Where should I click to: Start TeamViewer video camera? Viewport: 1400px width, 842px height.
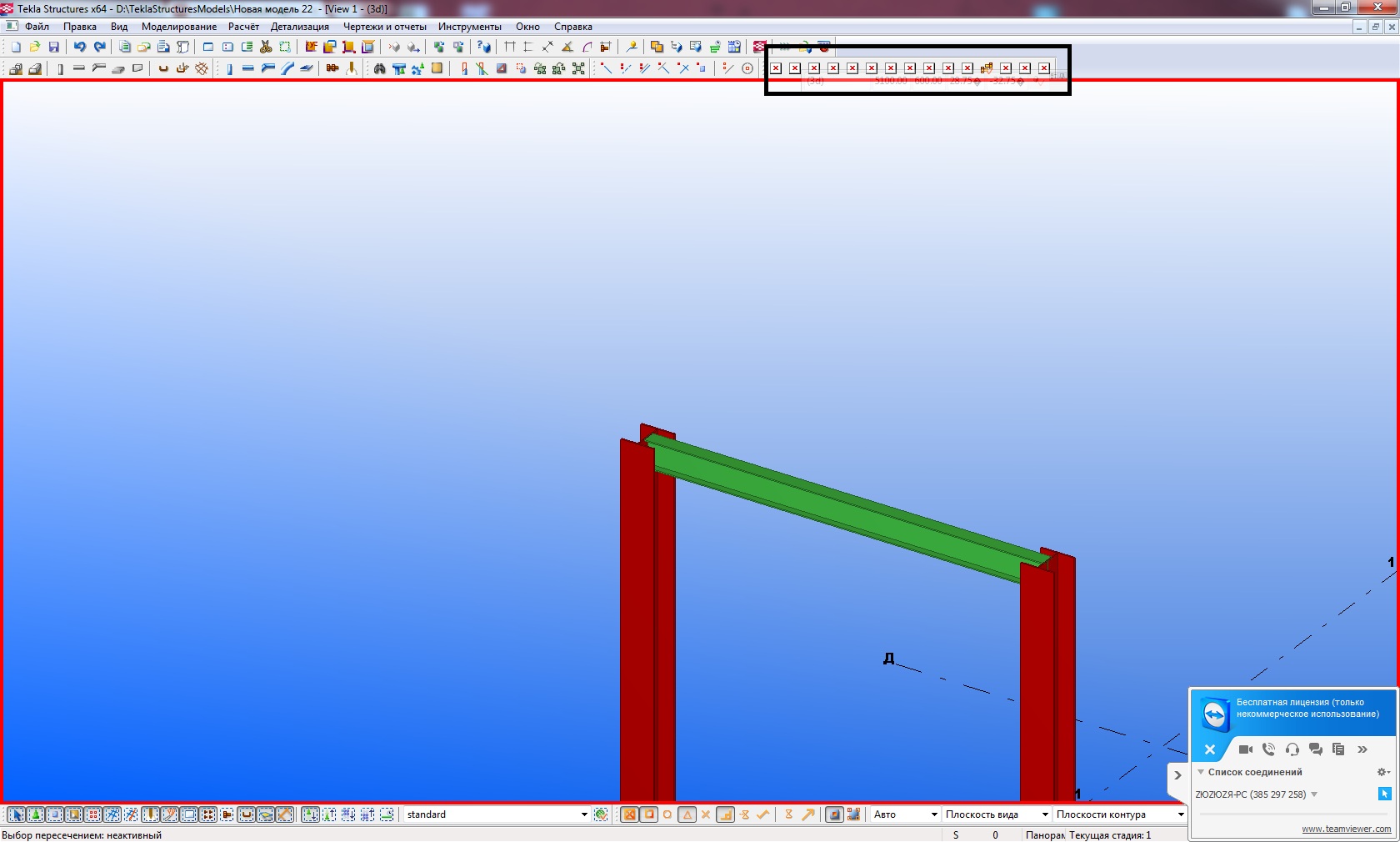[1245, 749]
